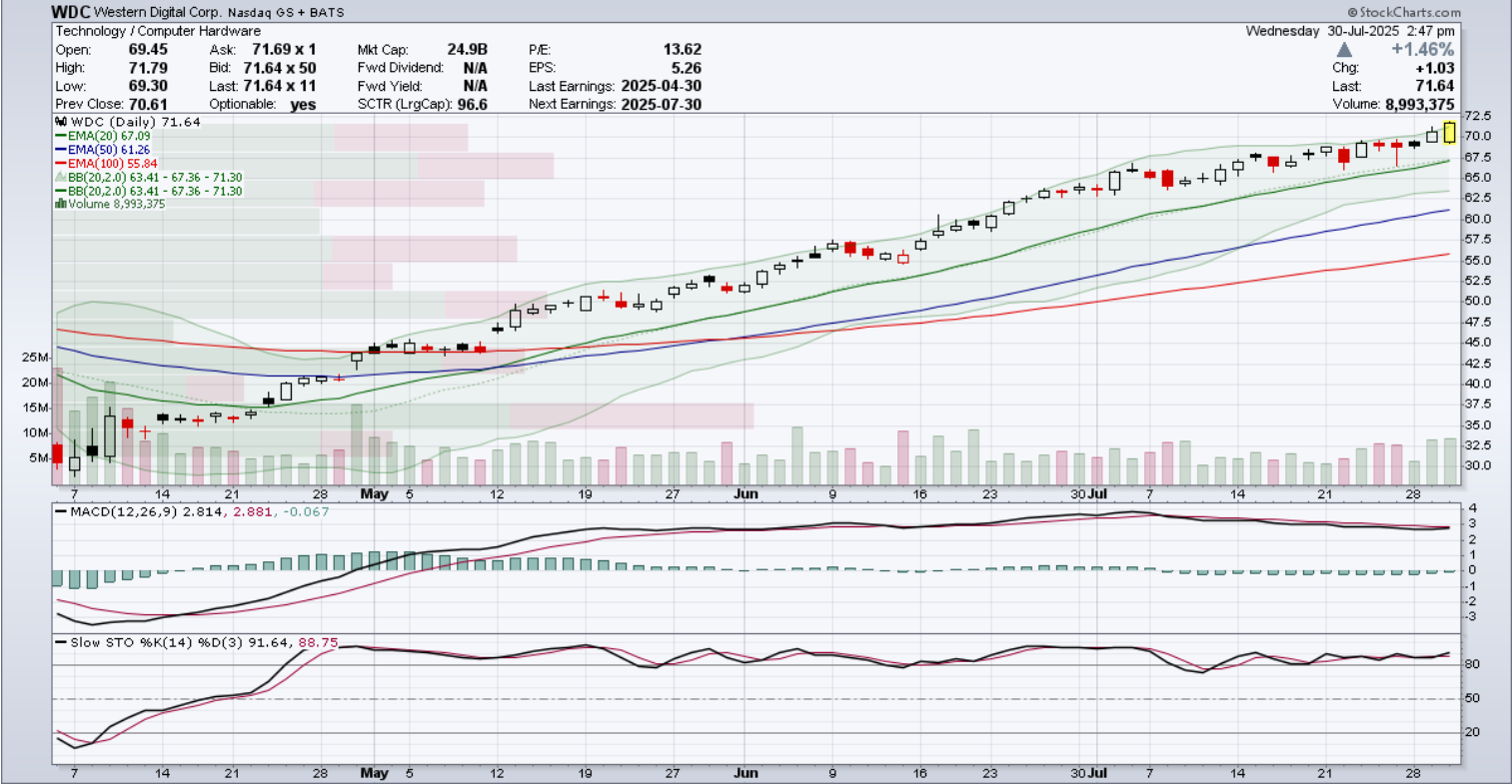1512x784 pixels.
Task: Click the Next Earnings date 2025-07-30
Action: pos(661,104)
